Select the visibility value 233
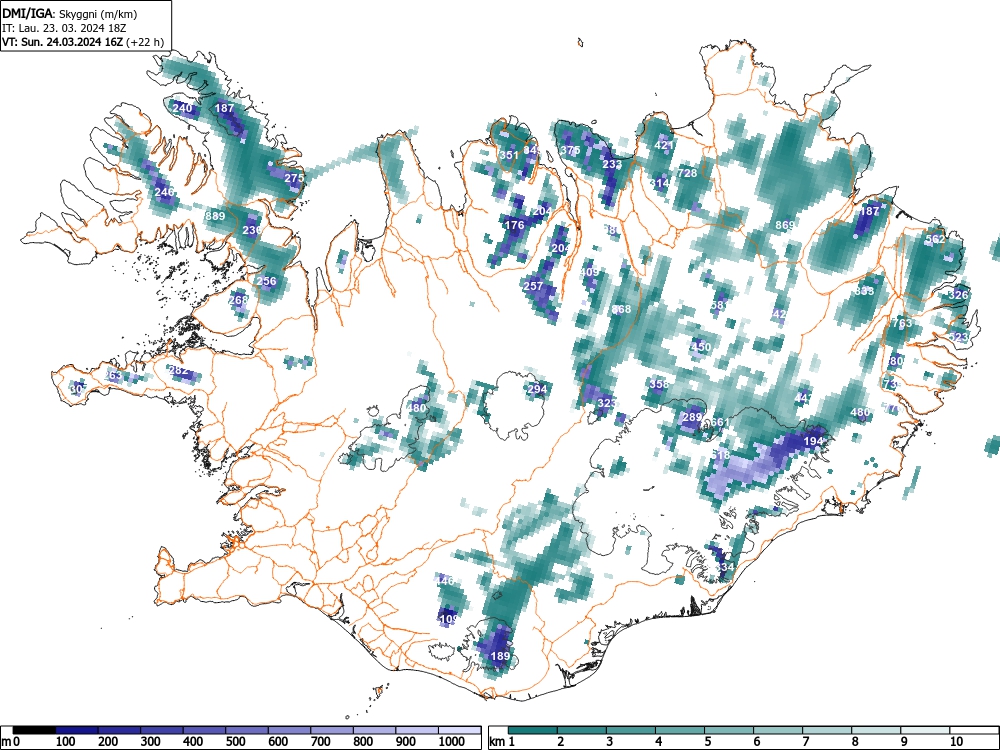The image size is (1000, 750). pyautogui.click(x=612, y=164)
